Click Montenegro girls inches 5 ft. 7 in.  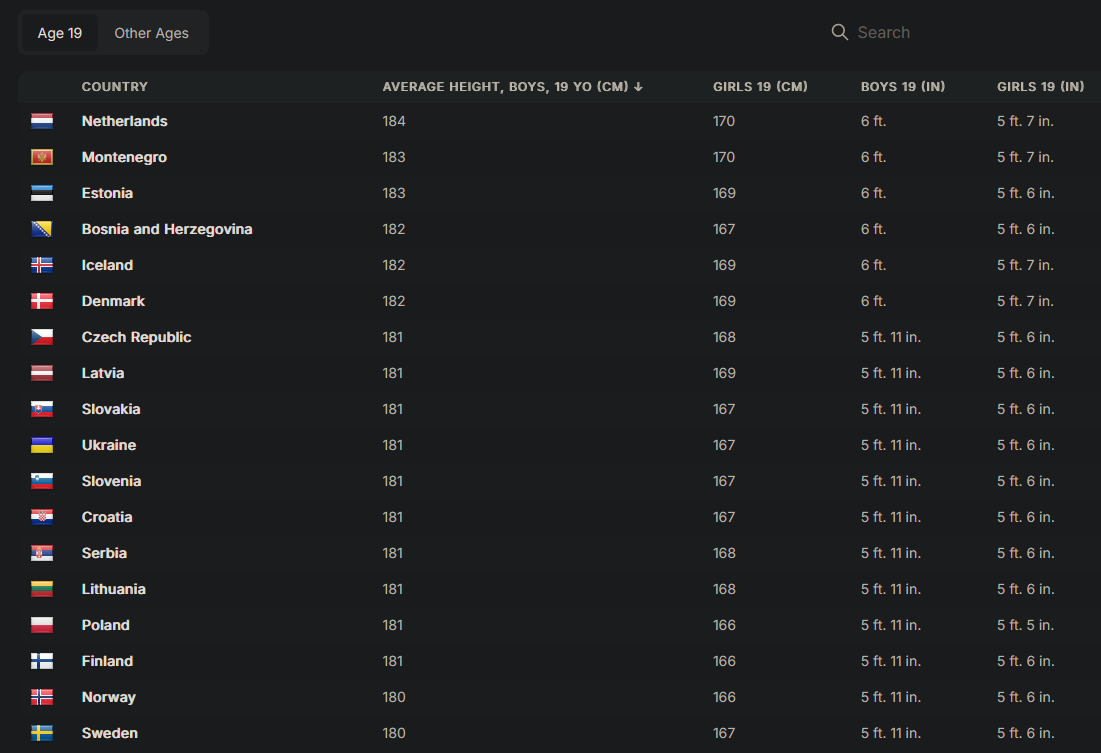point(1025,157)
